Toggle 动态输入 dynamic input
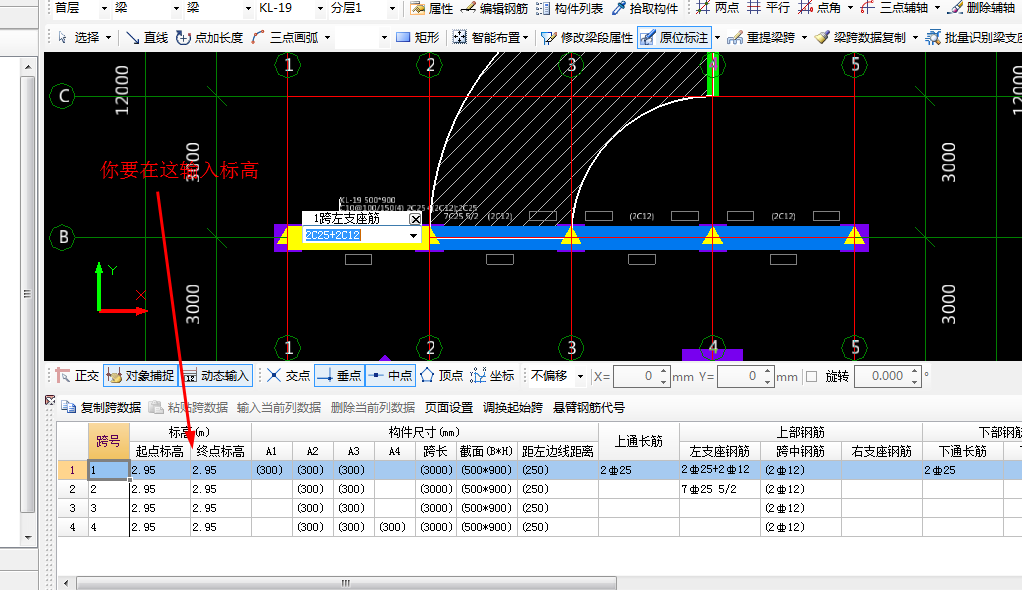 tap(216, 376)
